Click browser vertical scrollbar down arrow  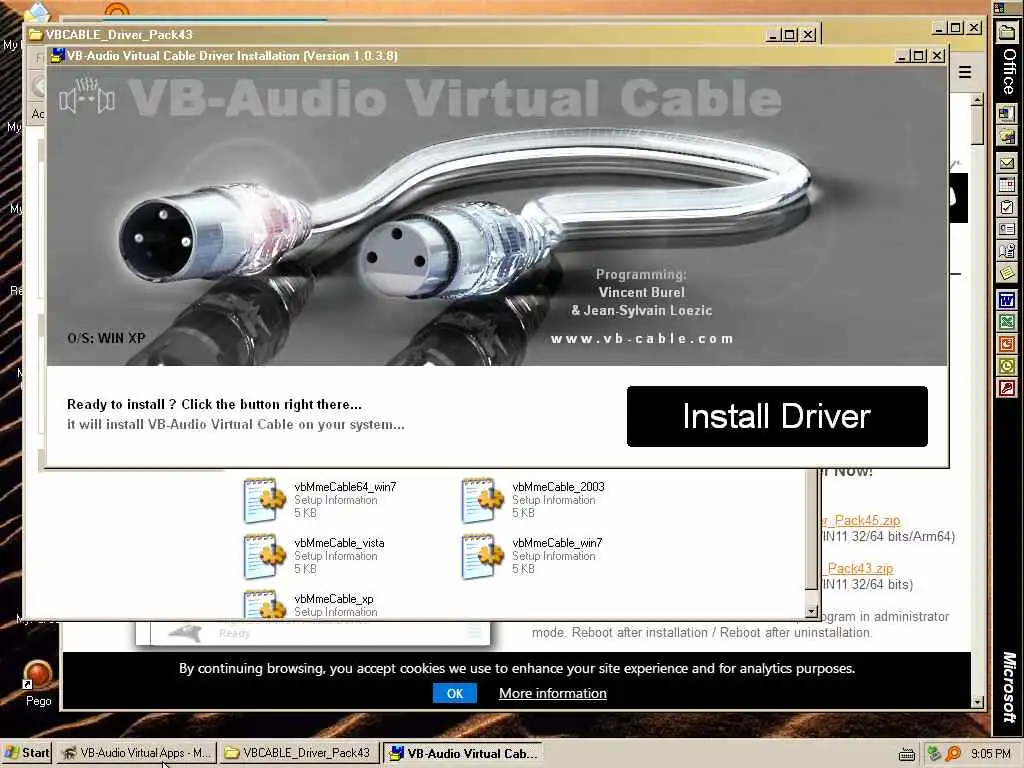pos(977,702)
